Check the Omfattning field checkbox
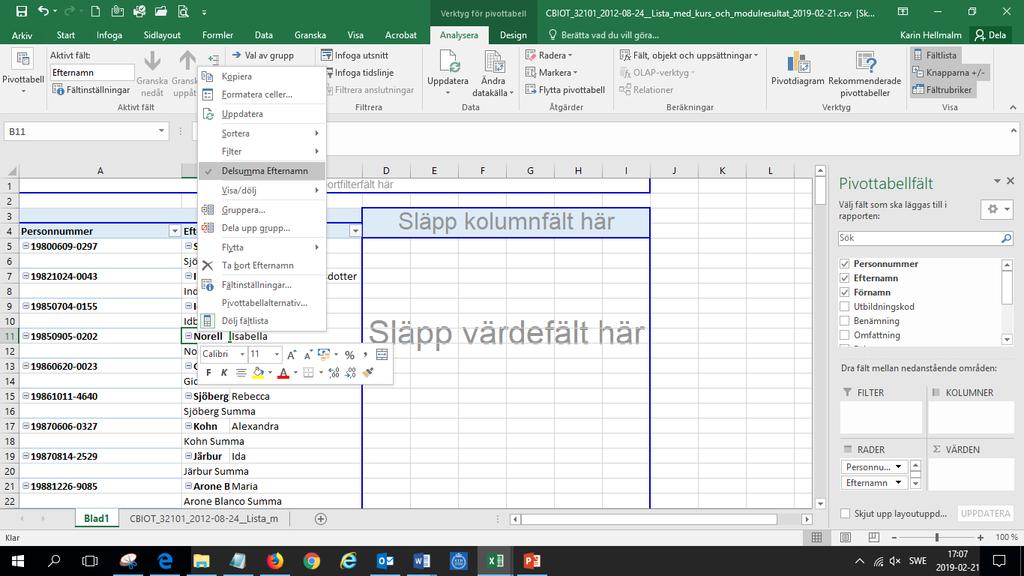The height and width of the screenshot is (576, 1024). click(x=844, y=335)
